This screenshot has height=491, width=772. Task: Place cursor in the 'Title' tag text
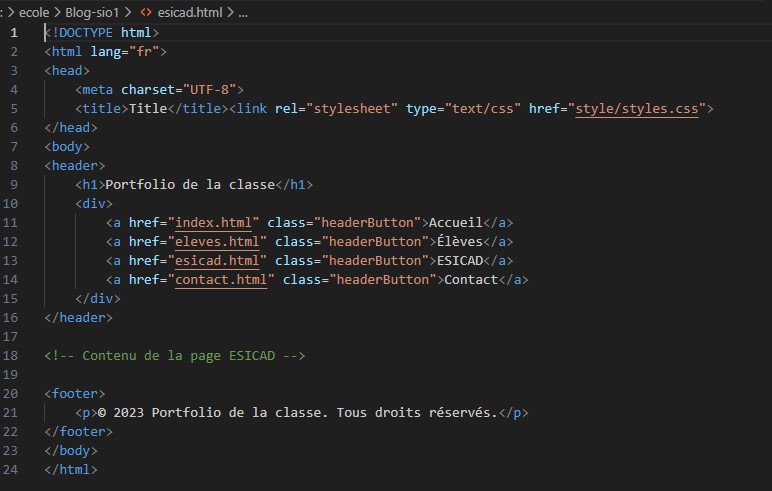click(x=148, y=108)
